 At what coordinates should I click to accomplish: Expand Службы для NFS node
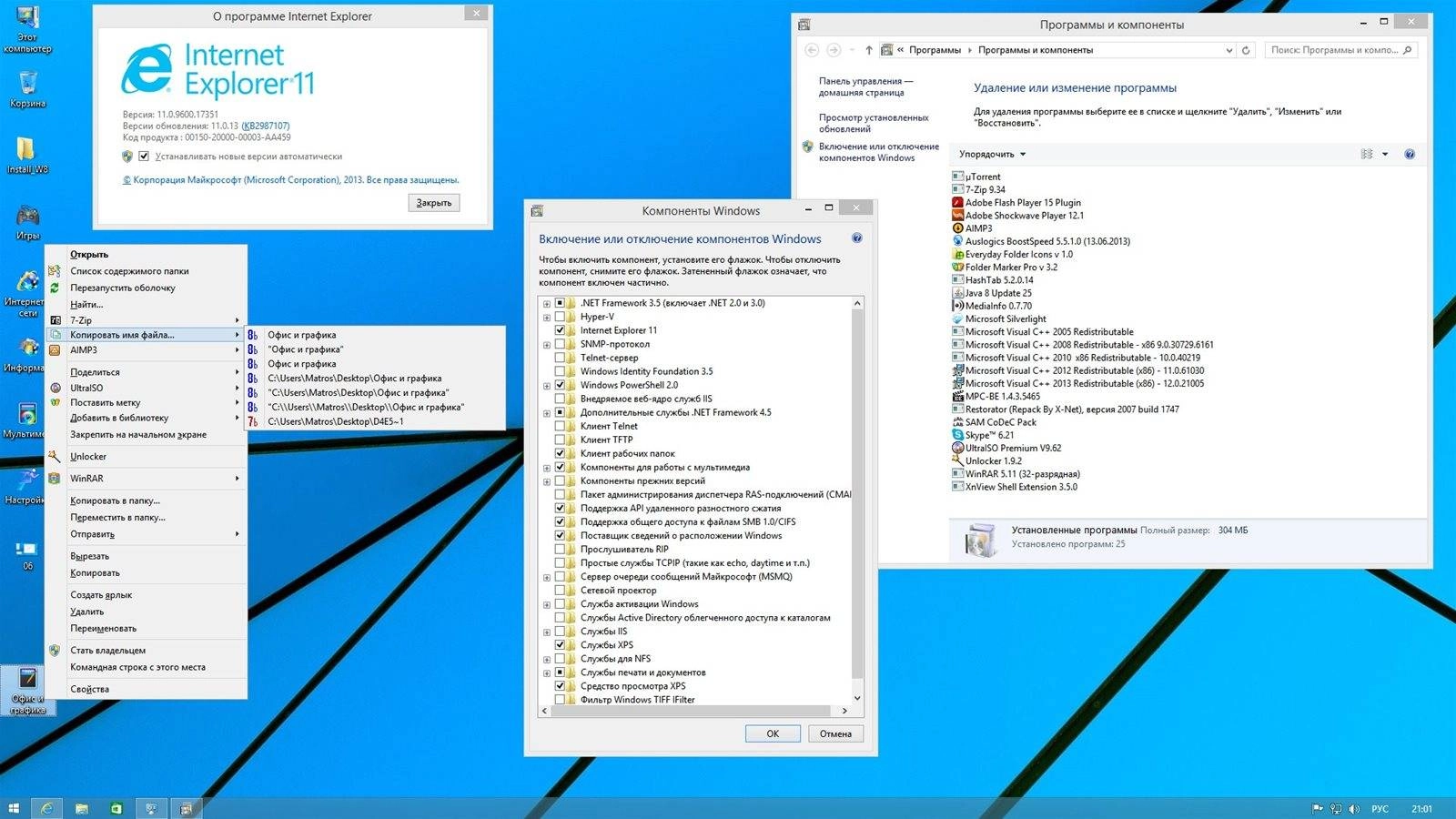[x=547, y=659]
